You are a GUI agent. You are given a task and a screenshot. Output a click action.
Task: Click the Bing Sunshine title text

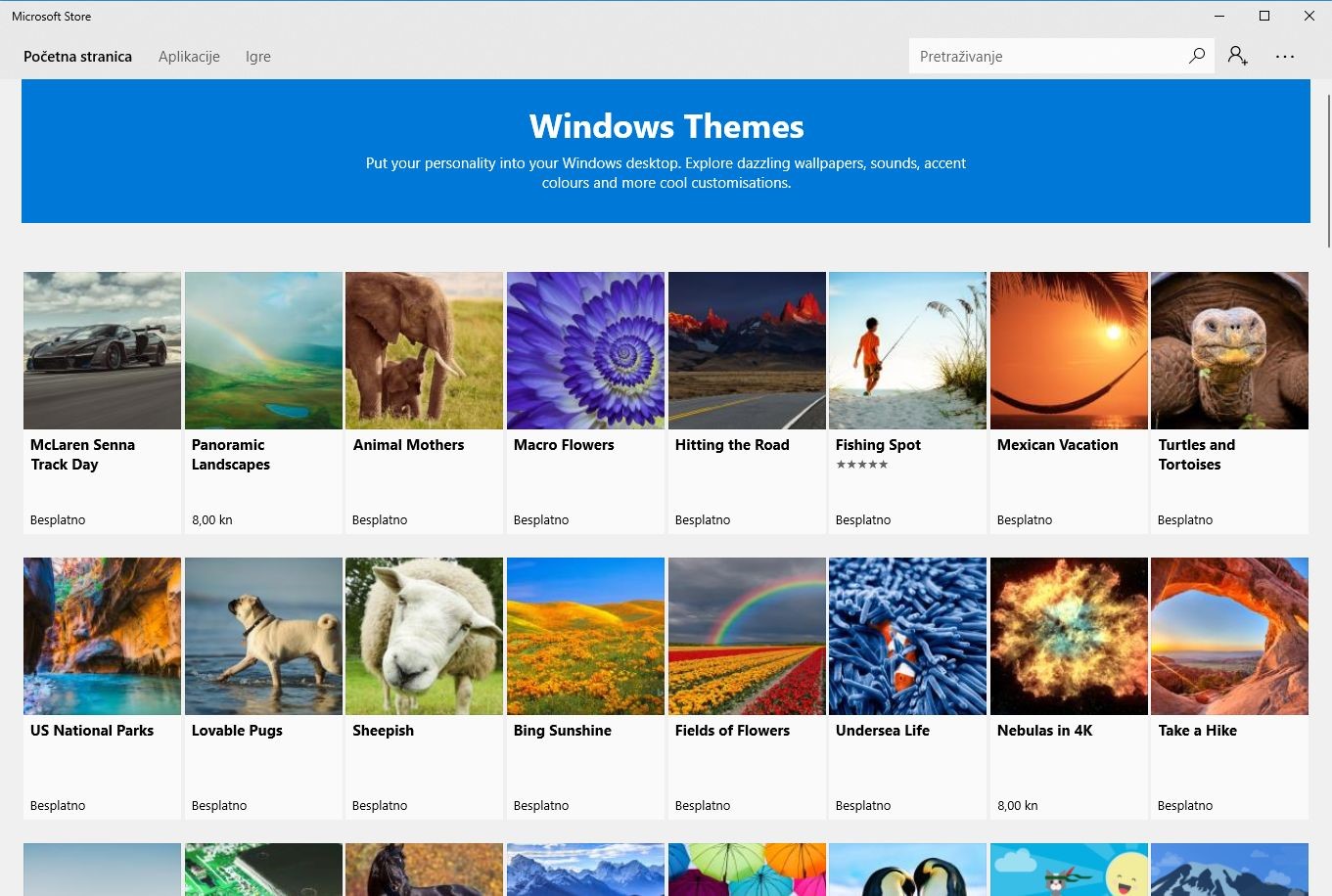tap(563, 730)
